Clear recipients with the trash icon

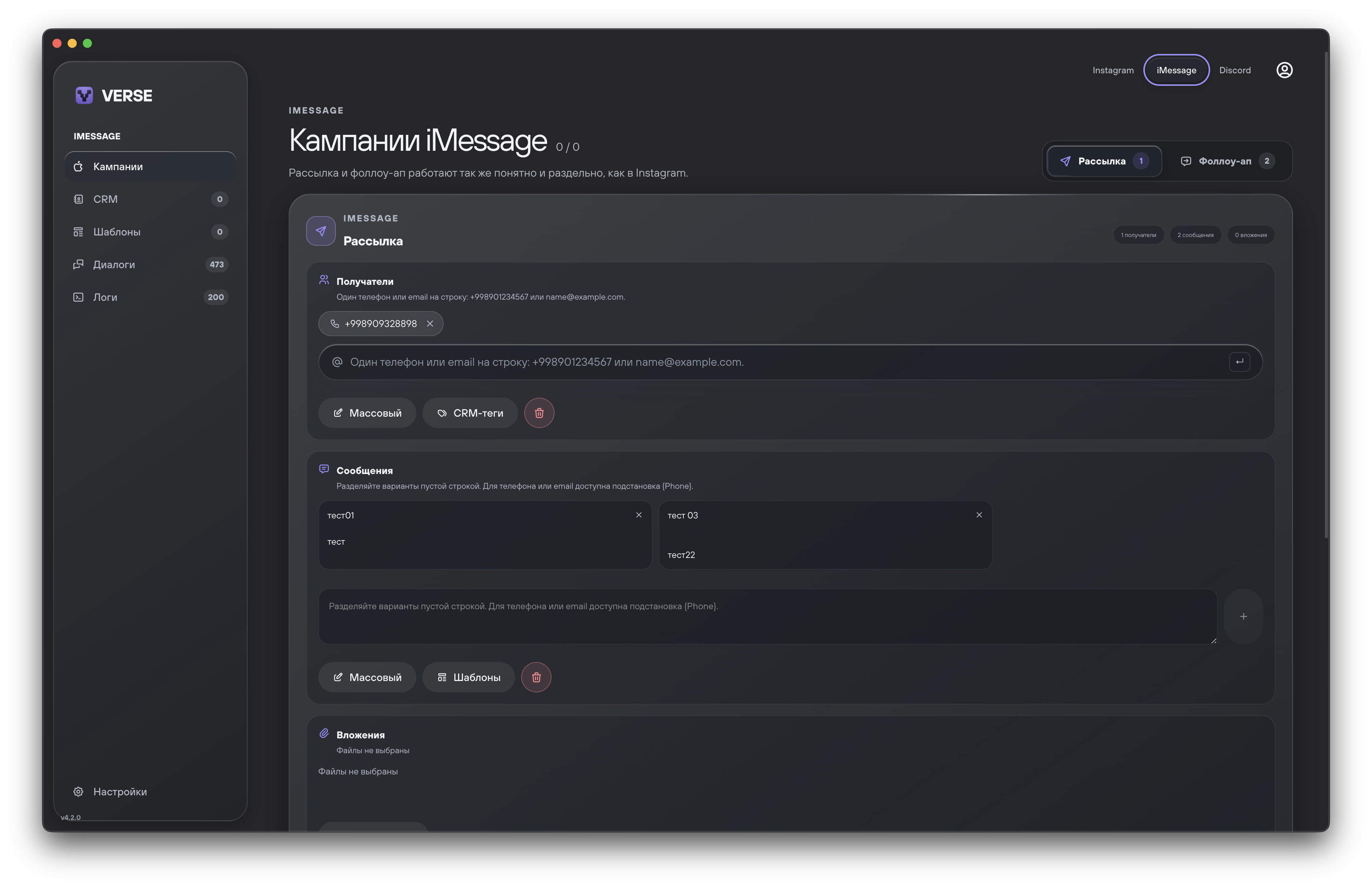click(538, 412)
